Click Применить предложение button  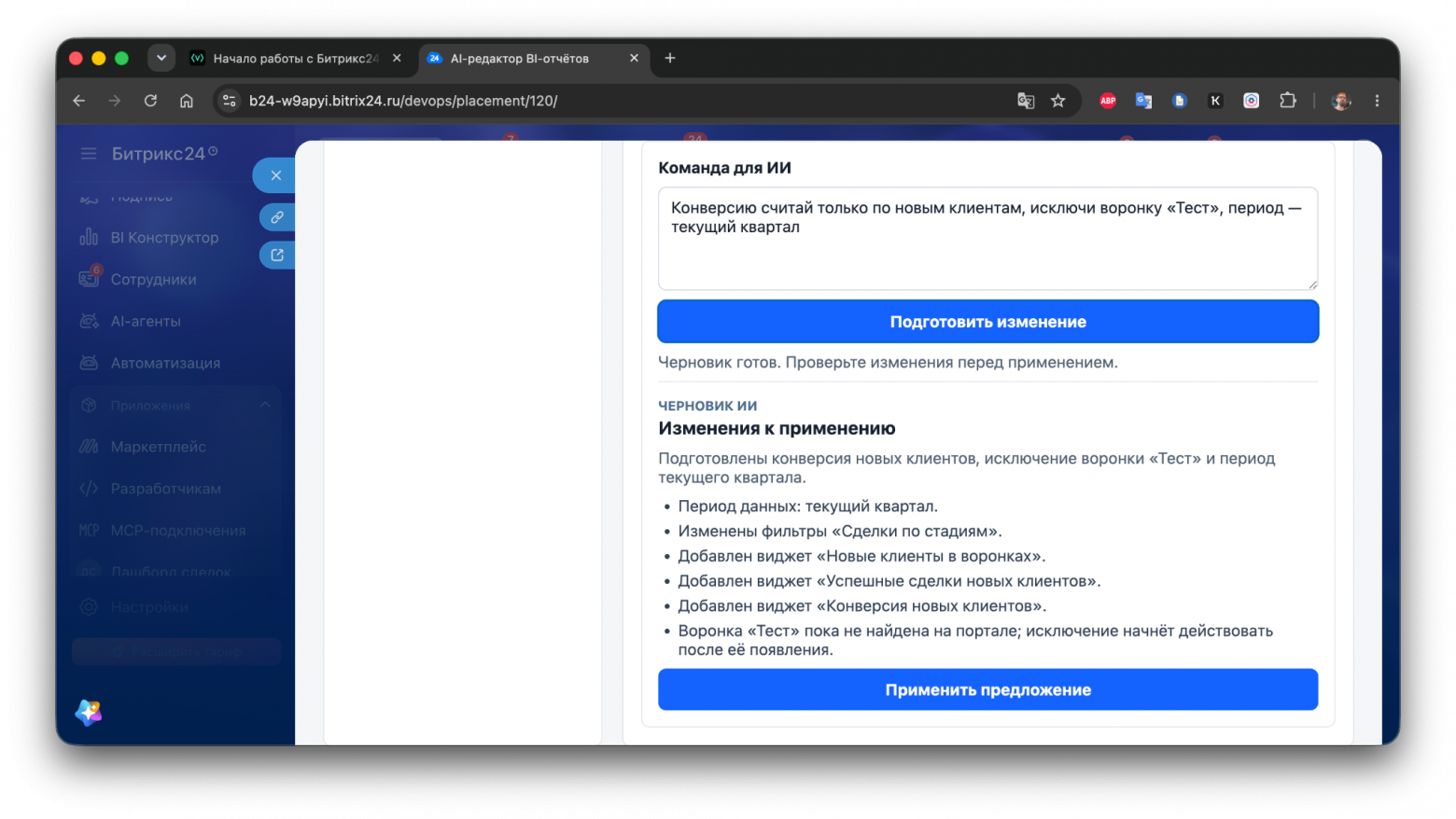pos(987,690)
